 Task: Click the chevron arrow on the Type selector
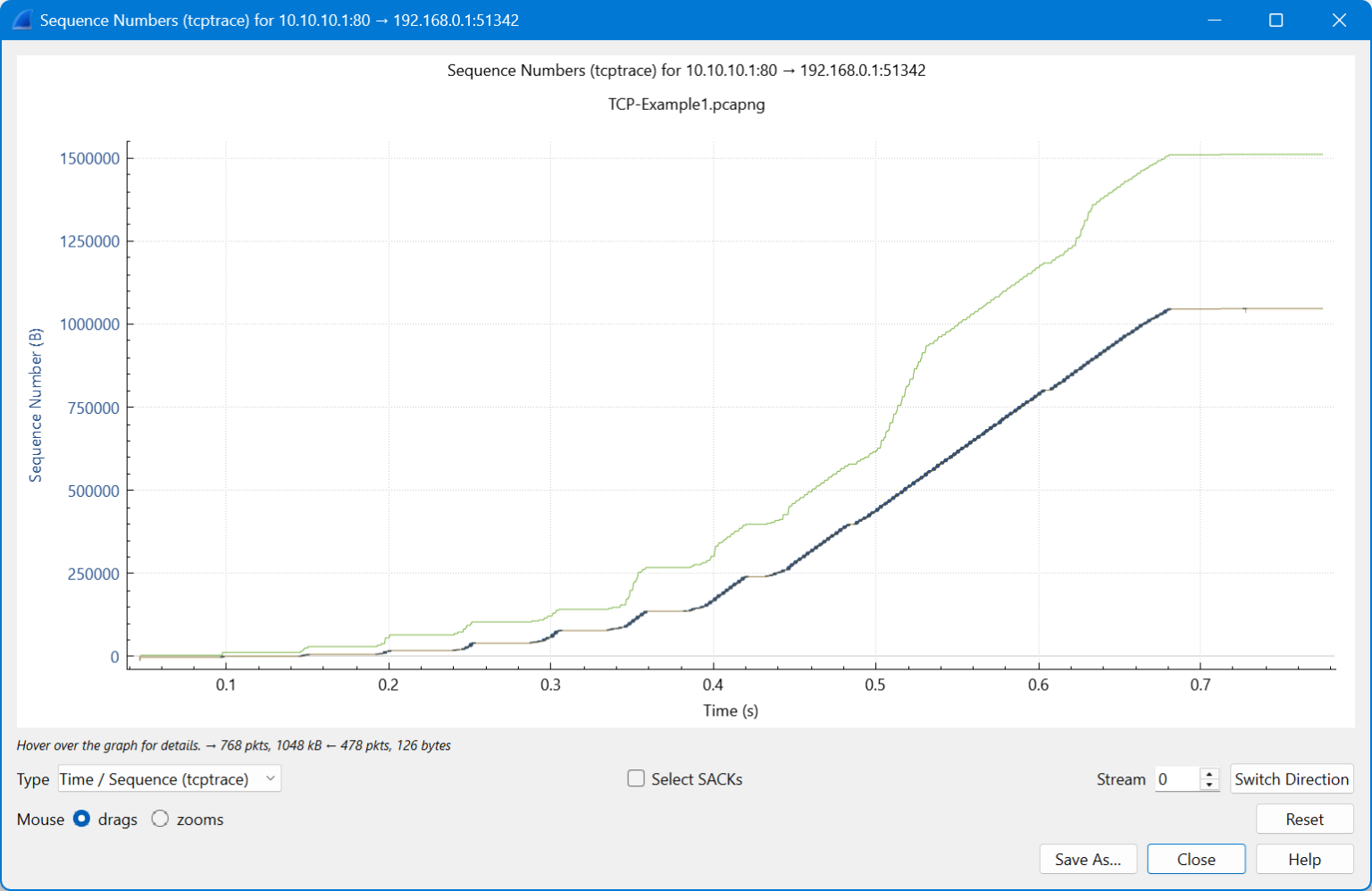271,778
